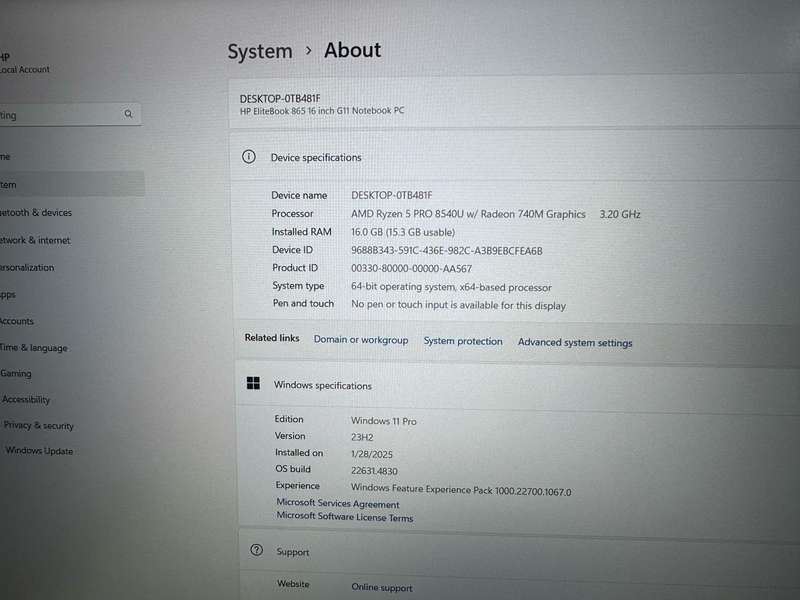
Task: Click the Device specifications info icon
Action: (248, 157)
